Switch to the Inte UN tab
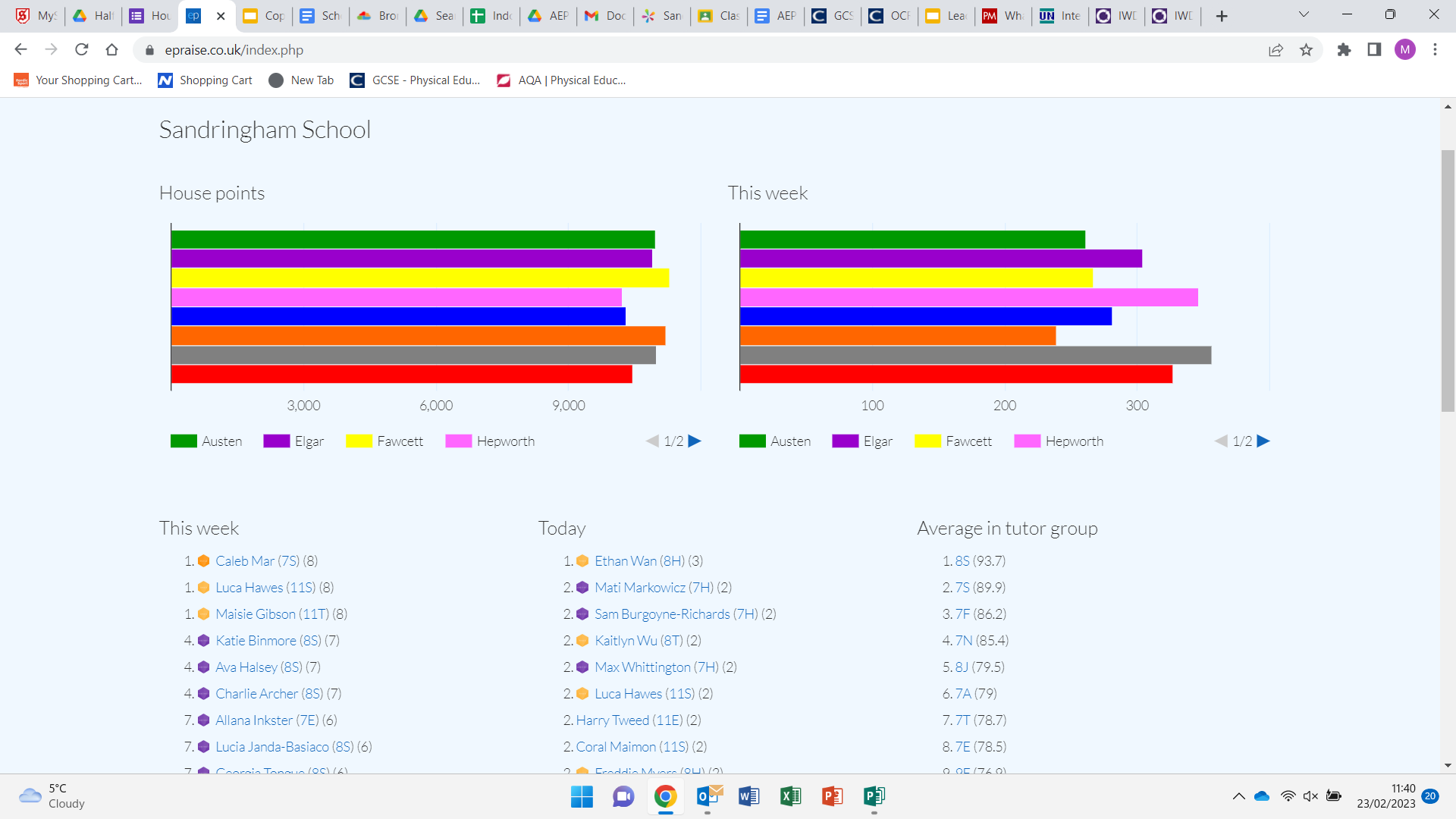Viewport: 1456px width, 819px height. [1060, 16]
